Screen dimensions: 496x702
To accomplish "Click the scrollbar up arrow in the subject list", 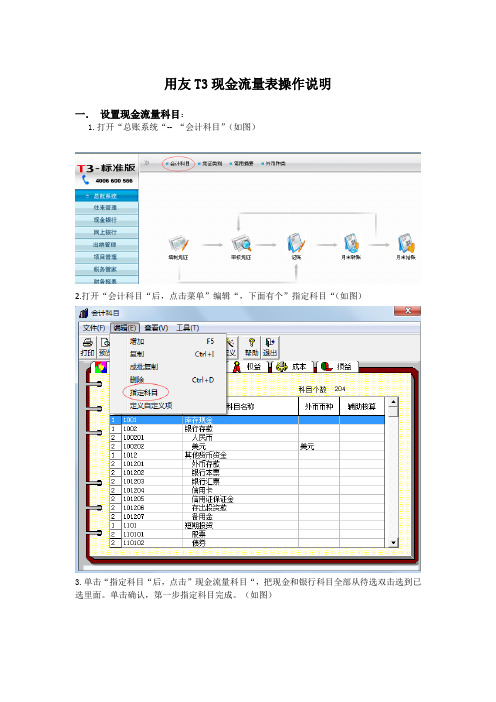I will (x=393, y=402).
